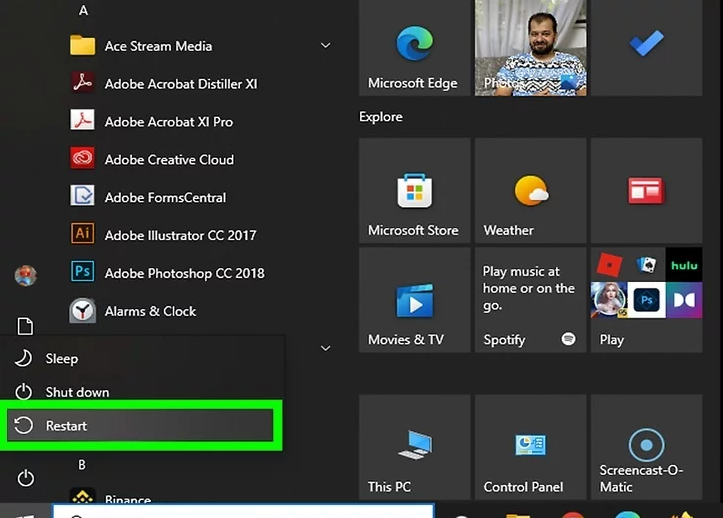Viewport: 723px width, 518px height.
Task: Open Adobe FormsCentral
Action: coord(165,197)
